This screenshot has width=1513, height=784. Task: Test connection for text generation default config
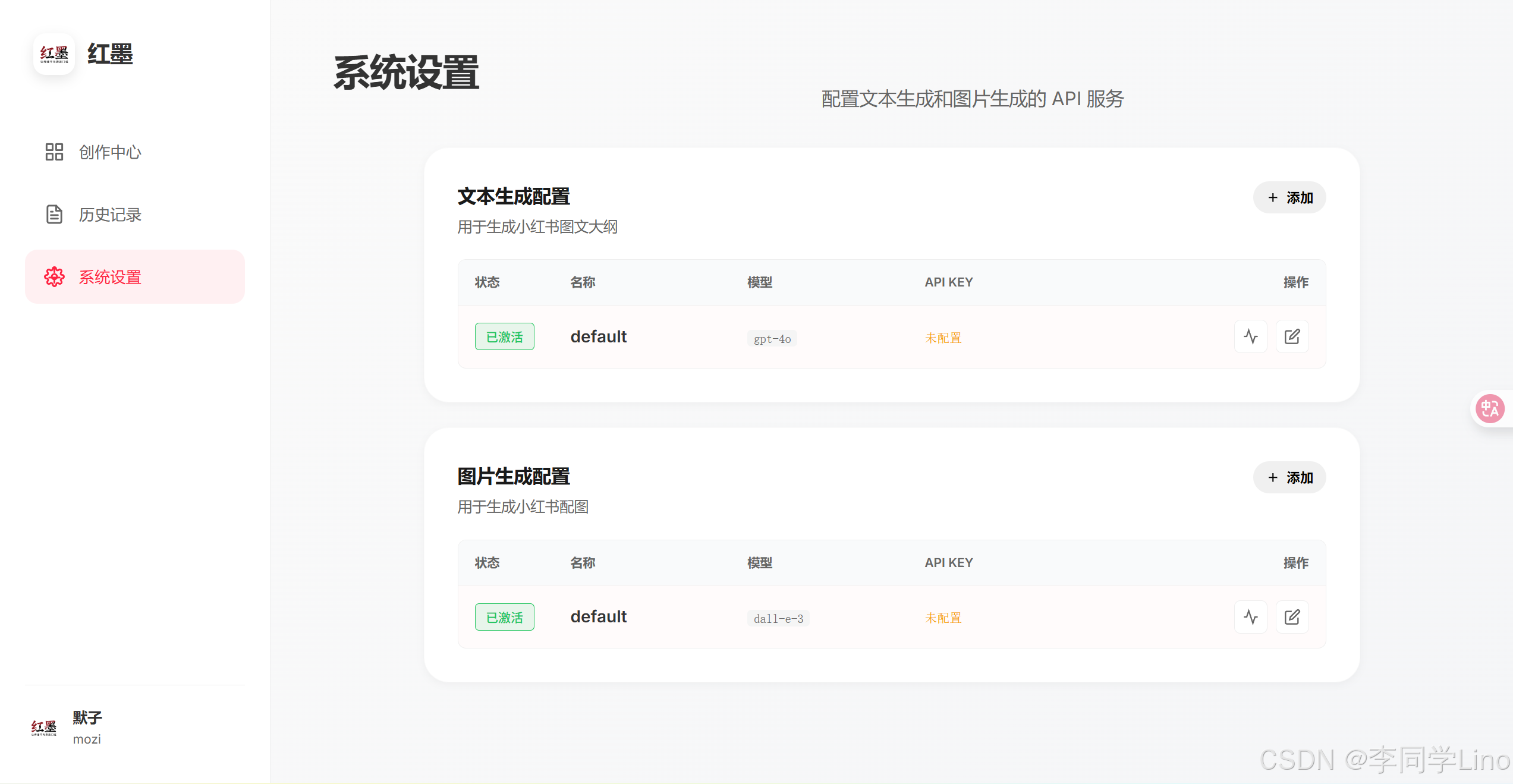(x=1251, y=337)
